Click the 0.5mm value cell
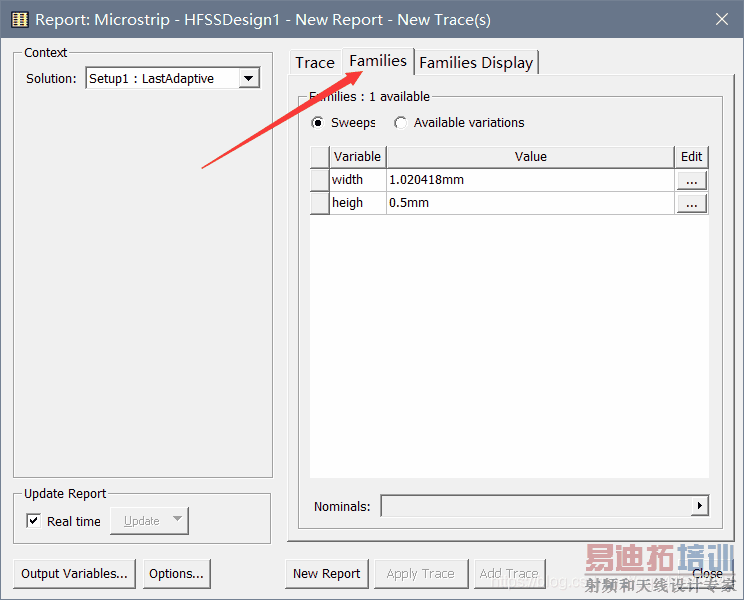Image resolution: width=744 pixels, height=600 pixels. [530, 203]
